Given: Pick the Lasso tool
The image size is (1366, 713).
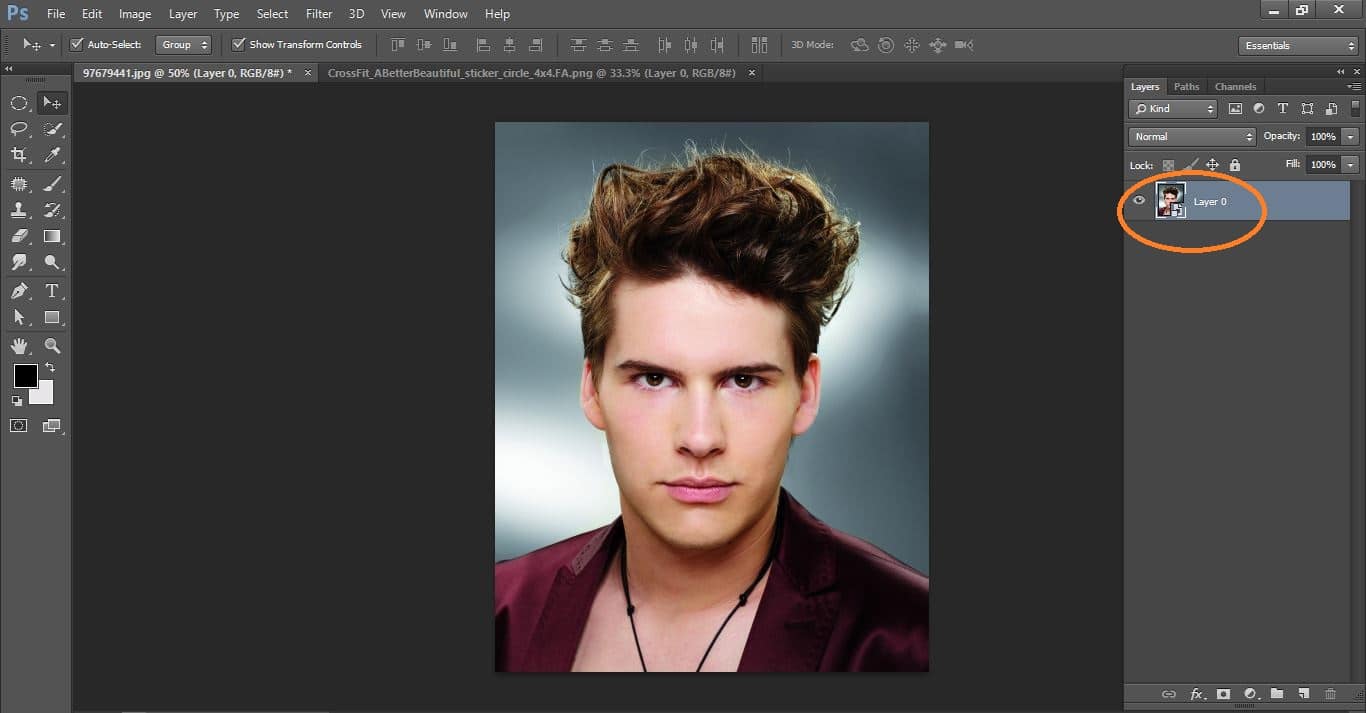Looking at the screenshot, I should pos(20,128).
